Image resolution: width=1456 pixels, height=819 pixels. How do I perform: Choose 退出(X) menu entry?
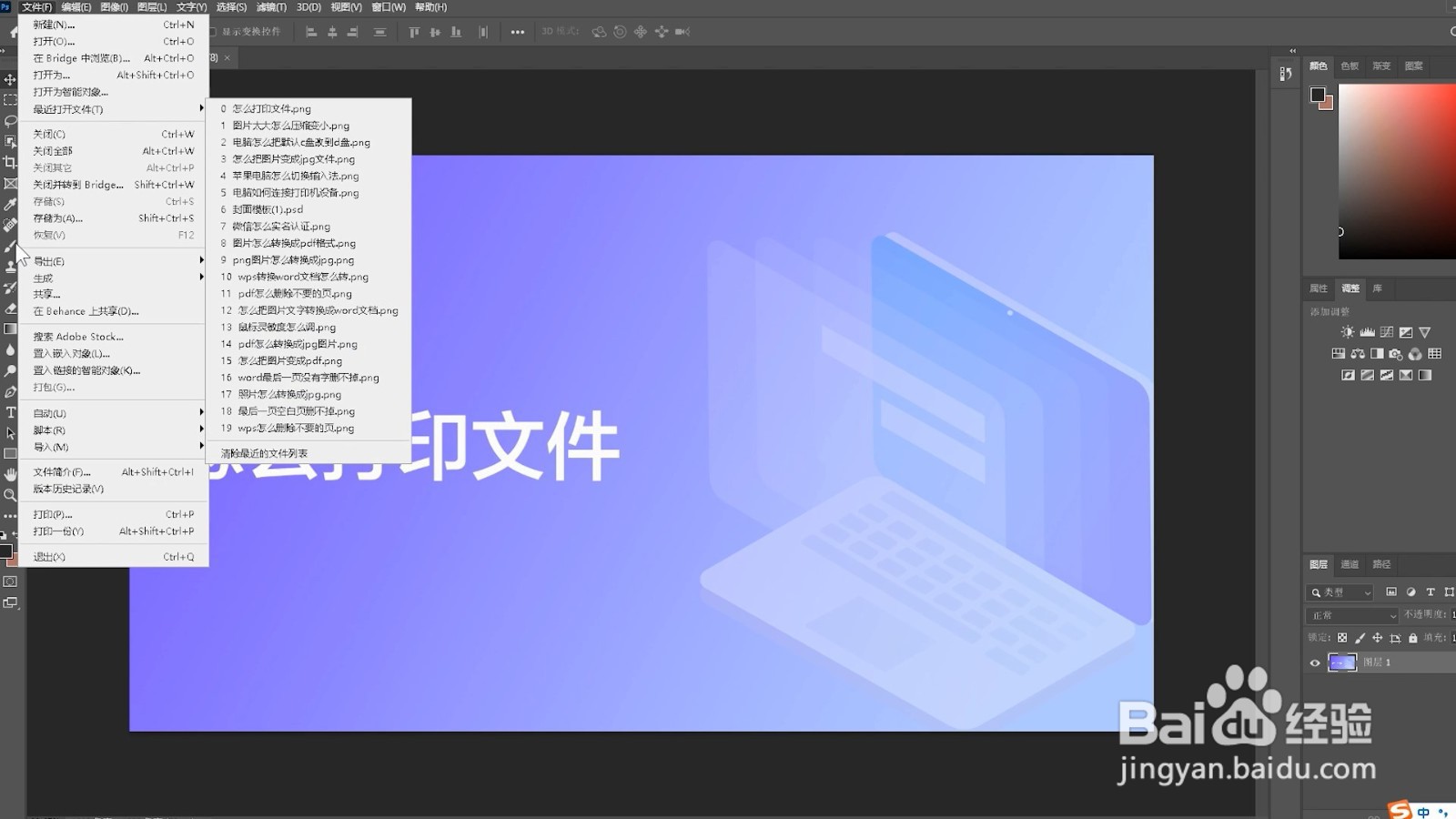click(x=113, y=557)
